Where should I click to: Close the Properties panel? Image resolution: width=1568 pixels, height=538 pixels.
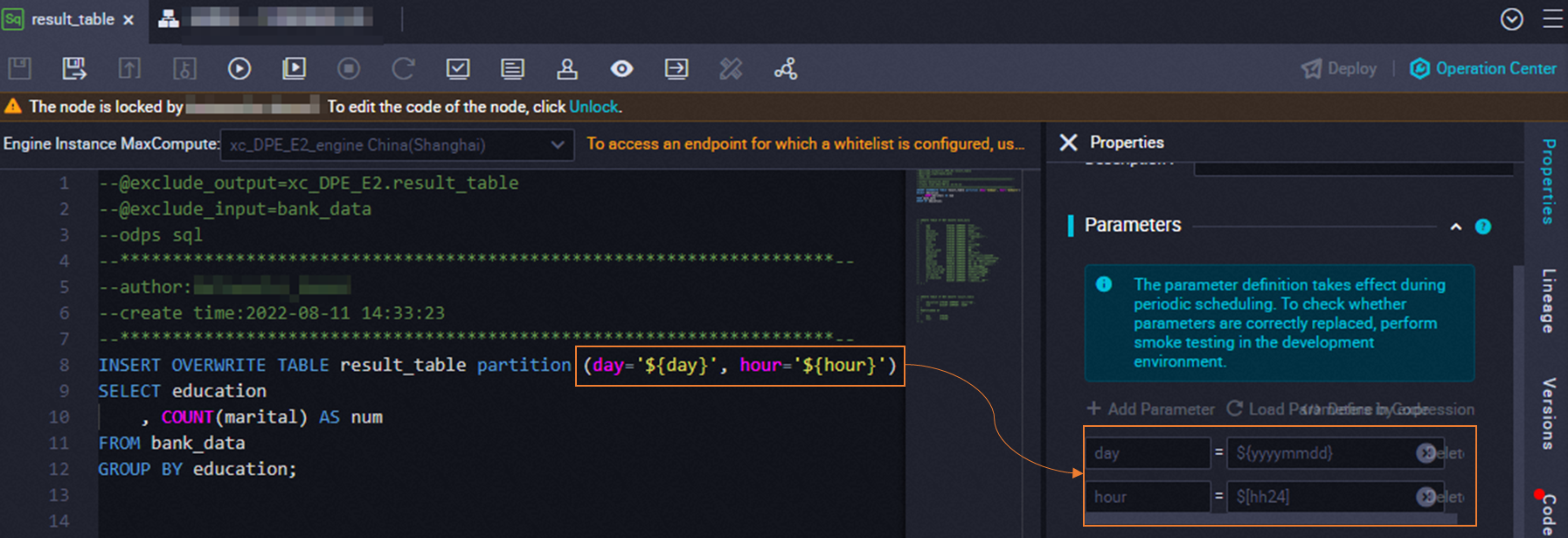coord(1068,143)
